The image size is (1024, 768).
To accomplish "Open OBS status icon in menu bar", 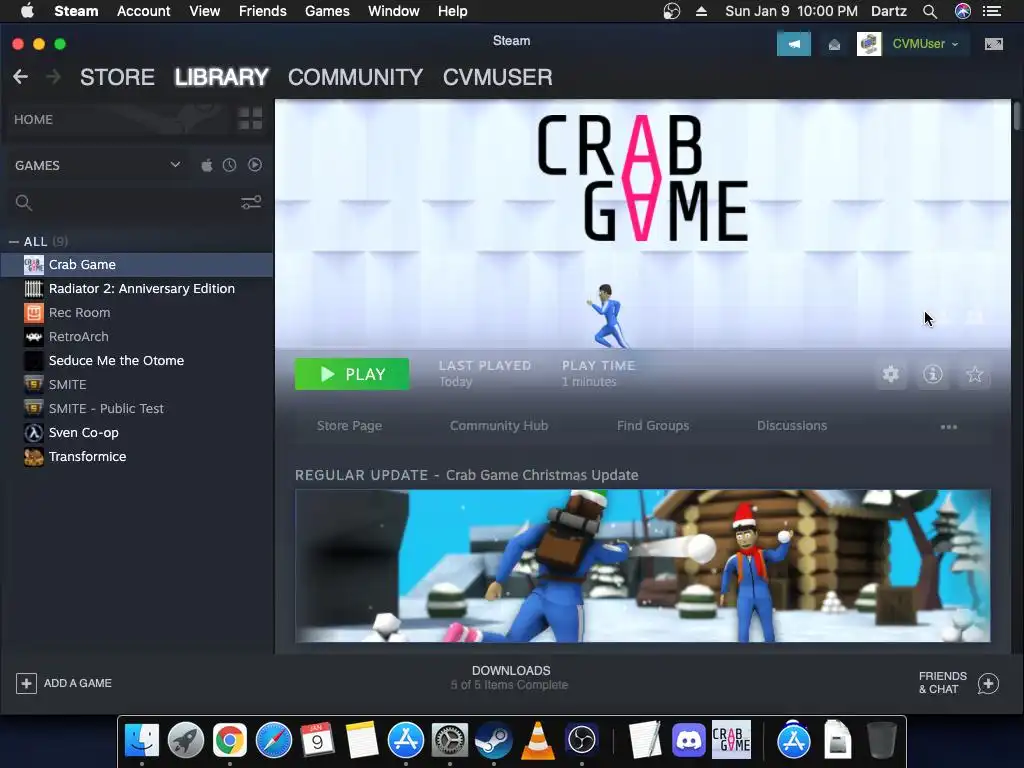I will pos(671,11).
